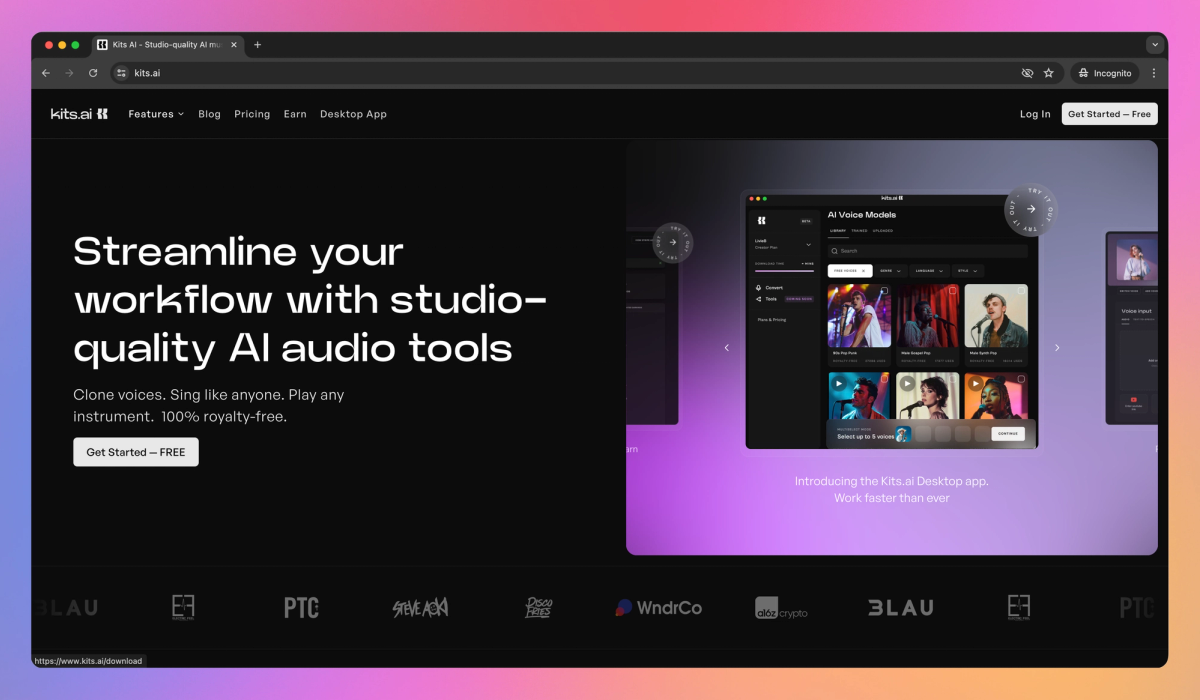Image resolution: width=1200 pixels, height=700 pixels.
Task: Open the Genre filter dropdown
Action: click(x=890, y=271)
